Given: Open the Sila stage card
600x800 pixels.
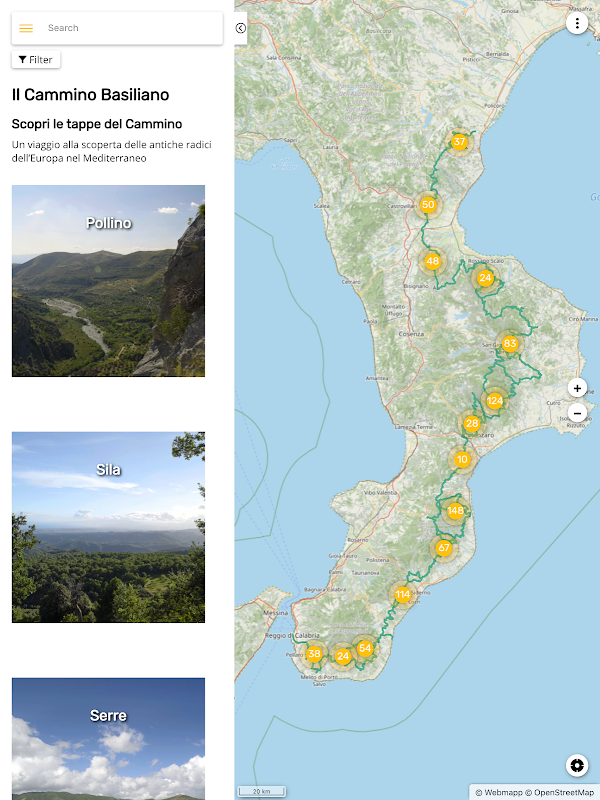Looking at the screenshot, I should (x=108, y=527).
